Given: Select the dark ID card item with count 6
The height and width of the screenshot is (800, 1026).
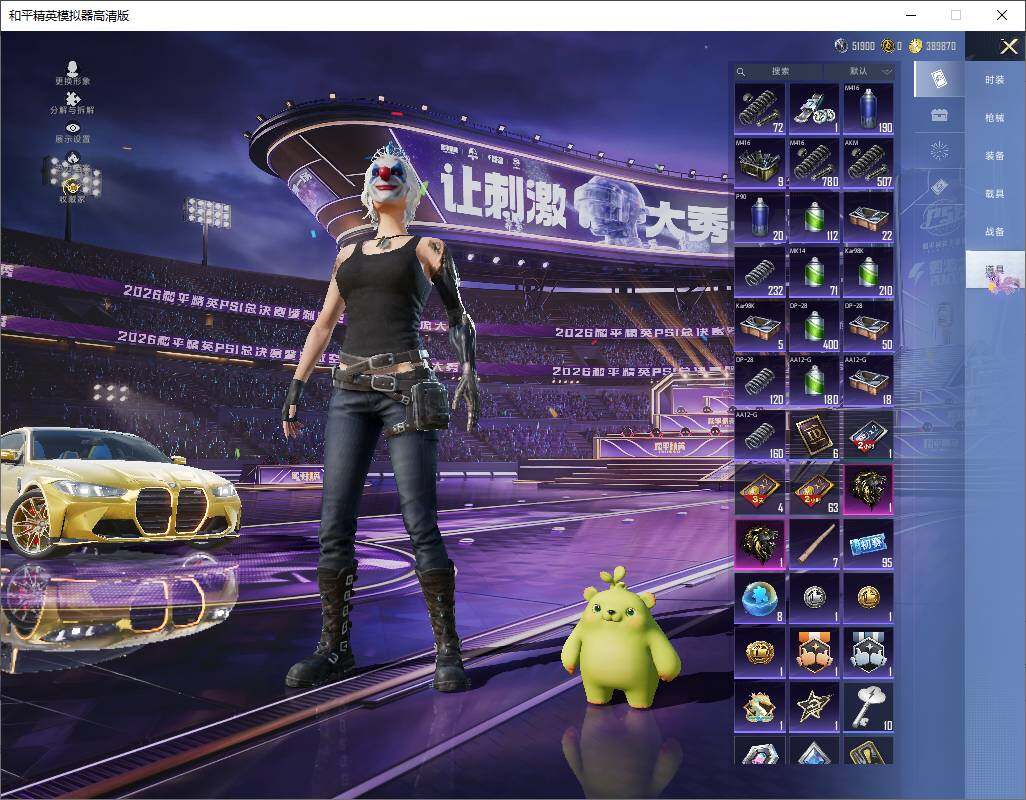Looking at the screenshot, I should pyautogui.click(x=814, y=435).
